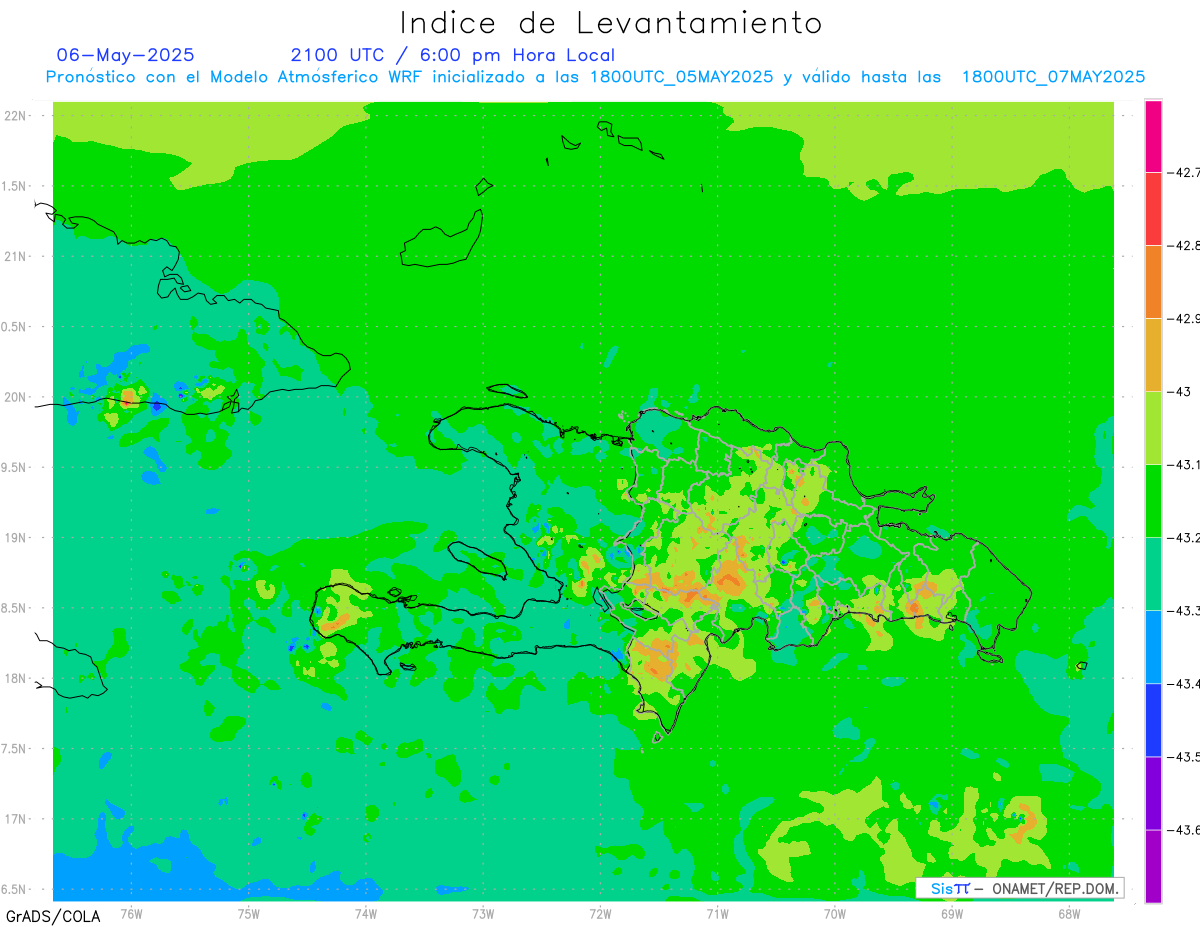Click the "72W" longitude label

[600, 913]
